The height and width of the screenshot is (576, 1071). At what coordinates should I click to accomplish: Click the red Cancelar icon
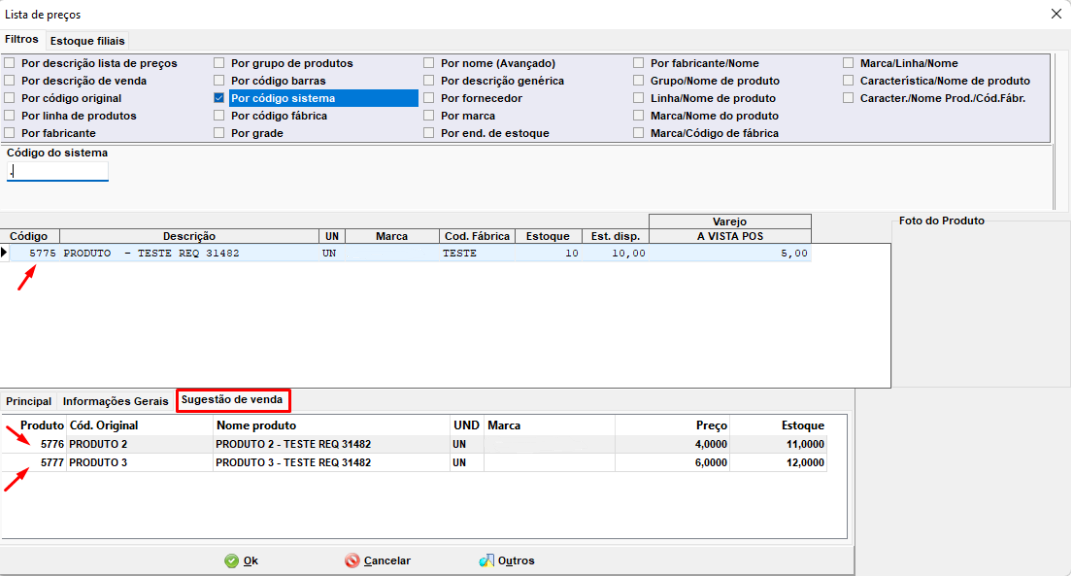click(351, 561)
